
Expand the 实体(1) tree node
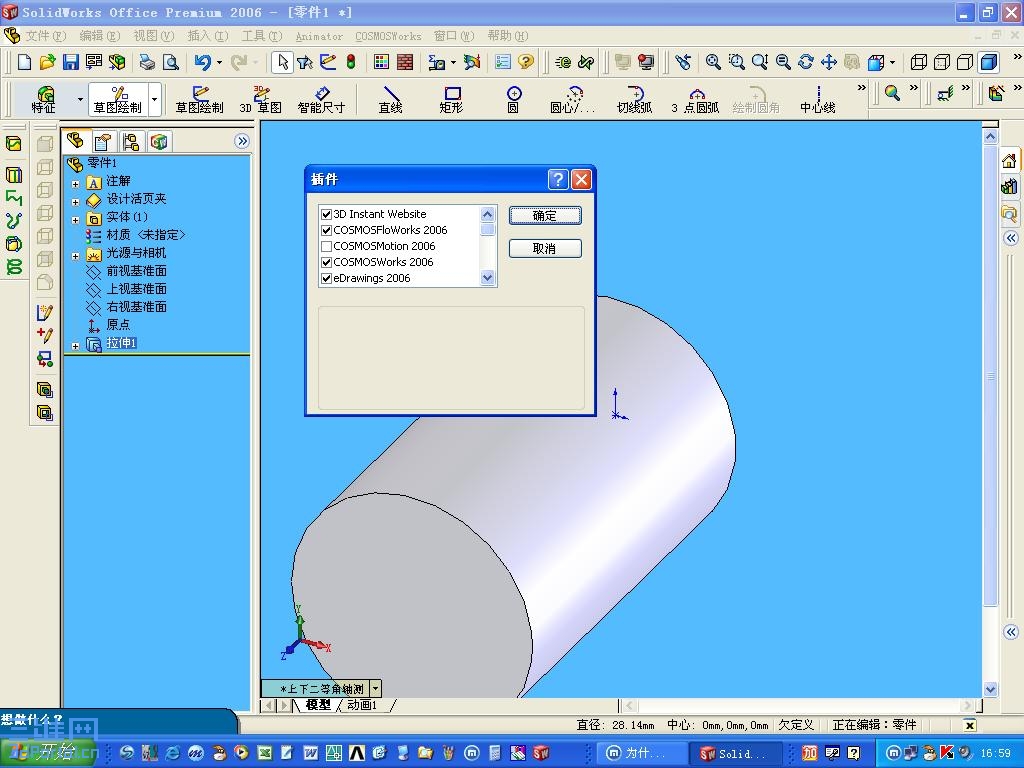tap(76, 220)
